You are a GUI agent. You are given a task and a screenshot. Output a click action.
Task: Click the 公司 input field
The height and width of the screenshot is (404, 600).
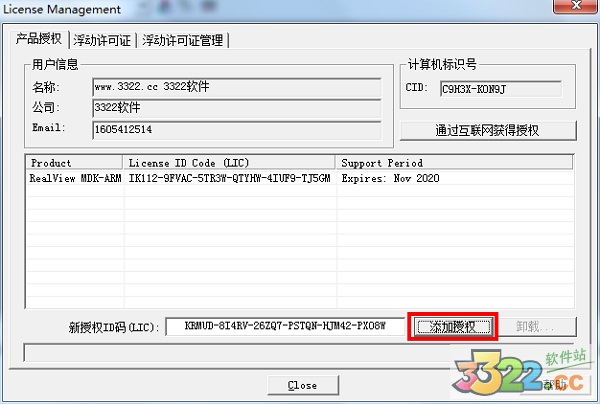pos(236,108)
